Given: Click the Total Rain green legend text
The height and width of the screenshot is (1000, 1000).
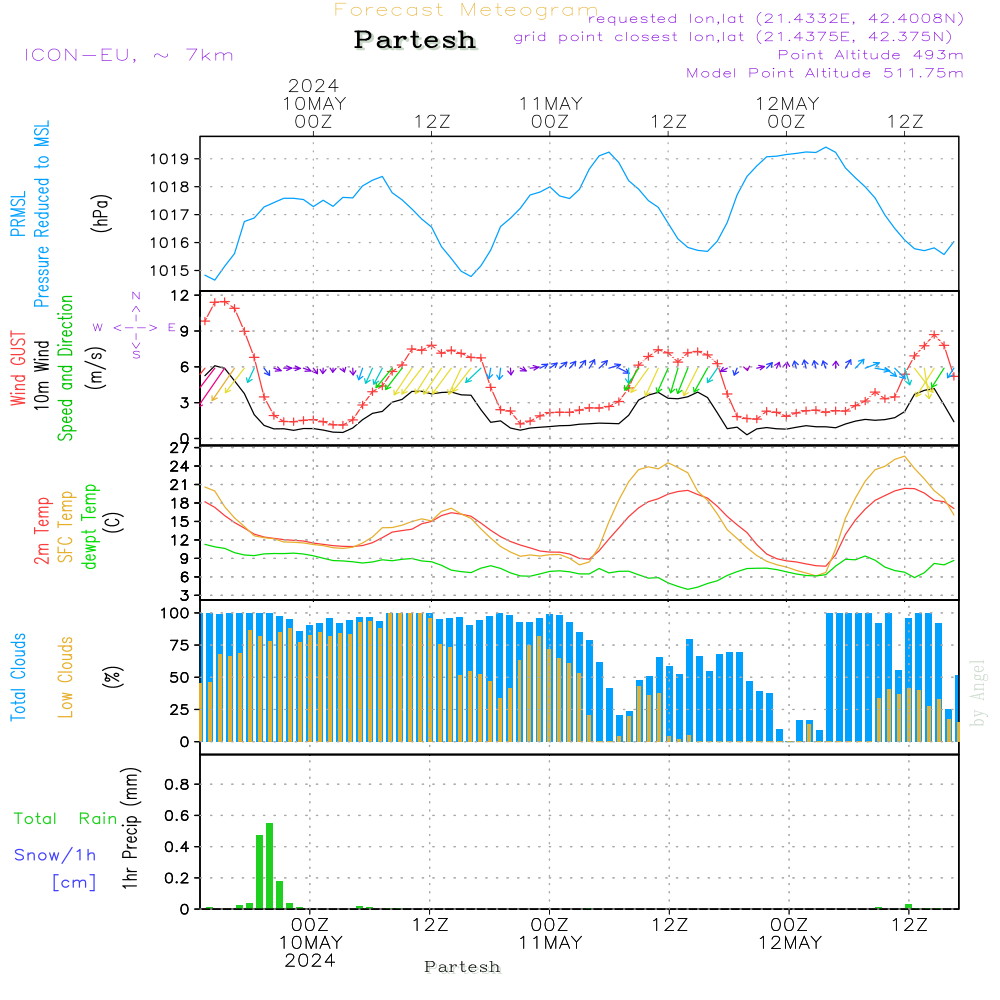Looking at the screenshot, I should pyautogui.click(x=65, y=818).
